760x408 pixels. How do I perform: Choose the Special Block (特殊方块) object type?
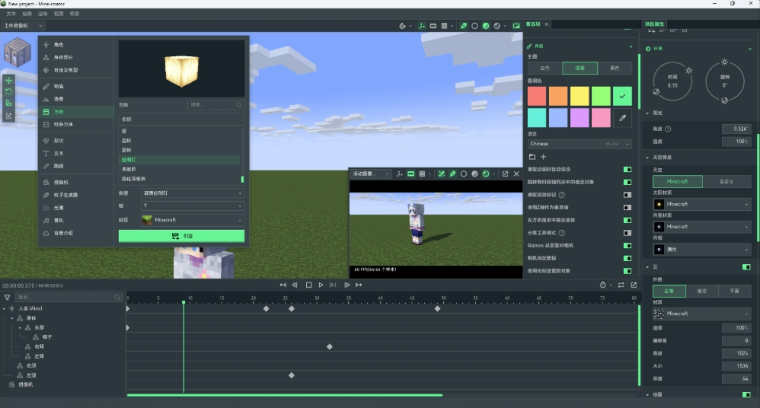(x=76, y=125)
